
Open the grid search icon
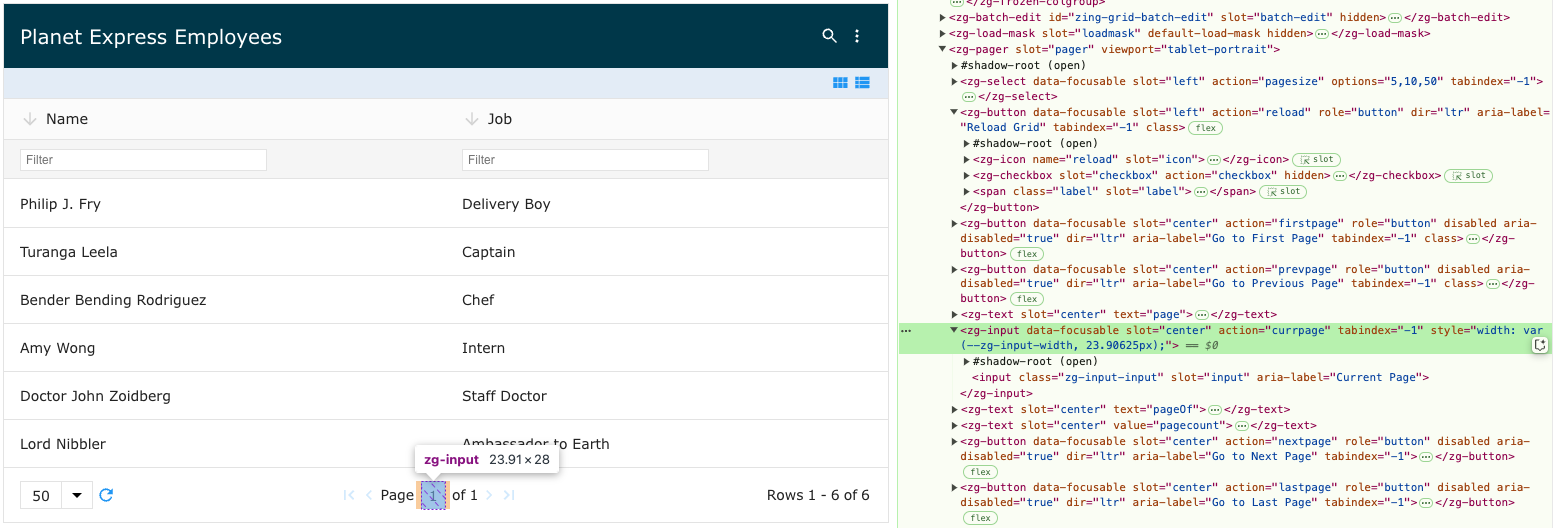click(829, 36)
